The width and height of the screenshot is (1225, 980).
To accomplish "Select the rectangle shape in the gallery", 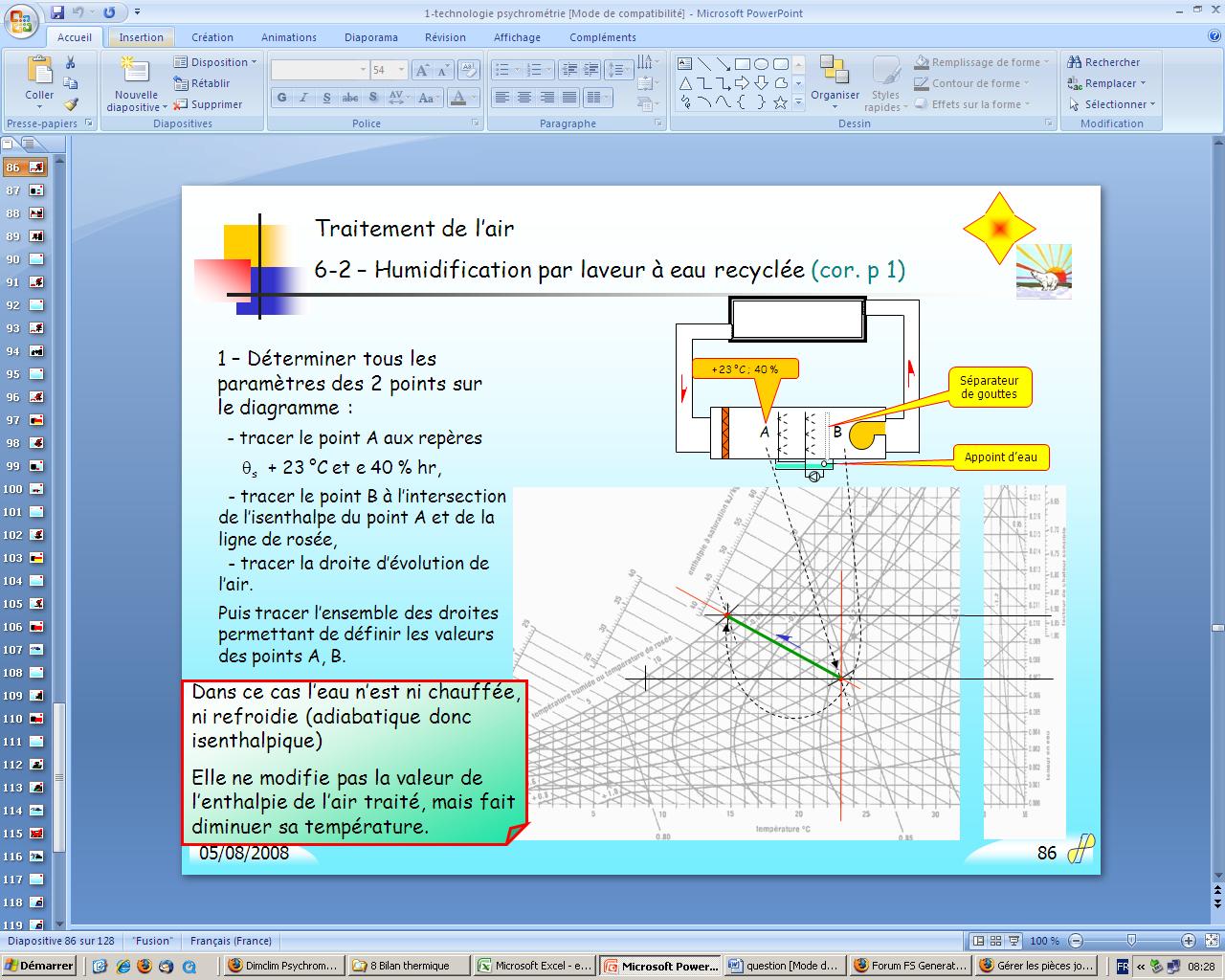I will point(742,64).
